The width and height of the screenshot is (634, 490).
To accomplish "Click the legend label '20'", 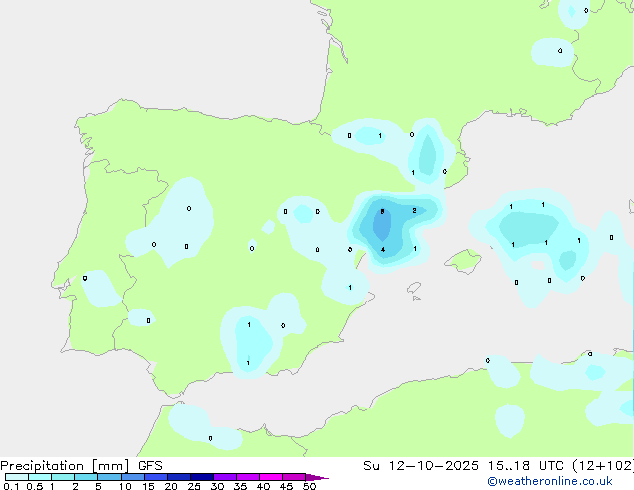I will 171,486.
